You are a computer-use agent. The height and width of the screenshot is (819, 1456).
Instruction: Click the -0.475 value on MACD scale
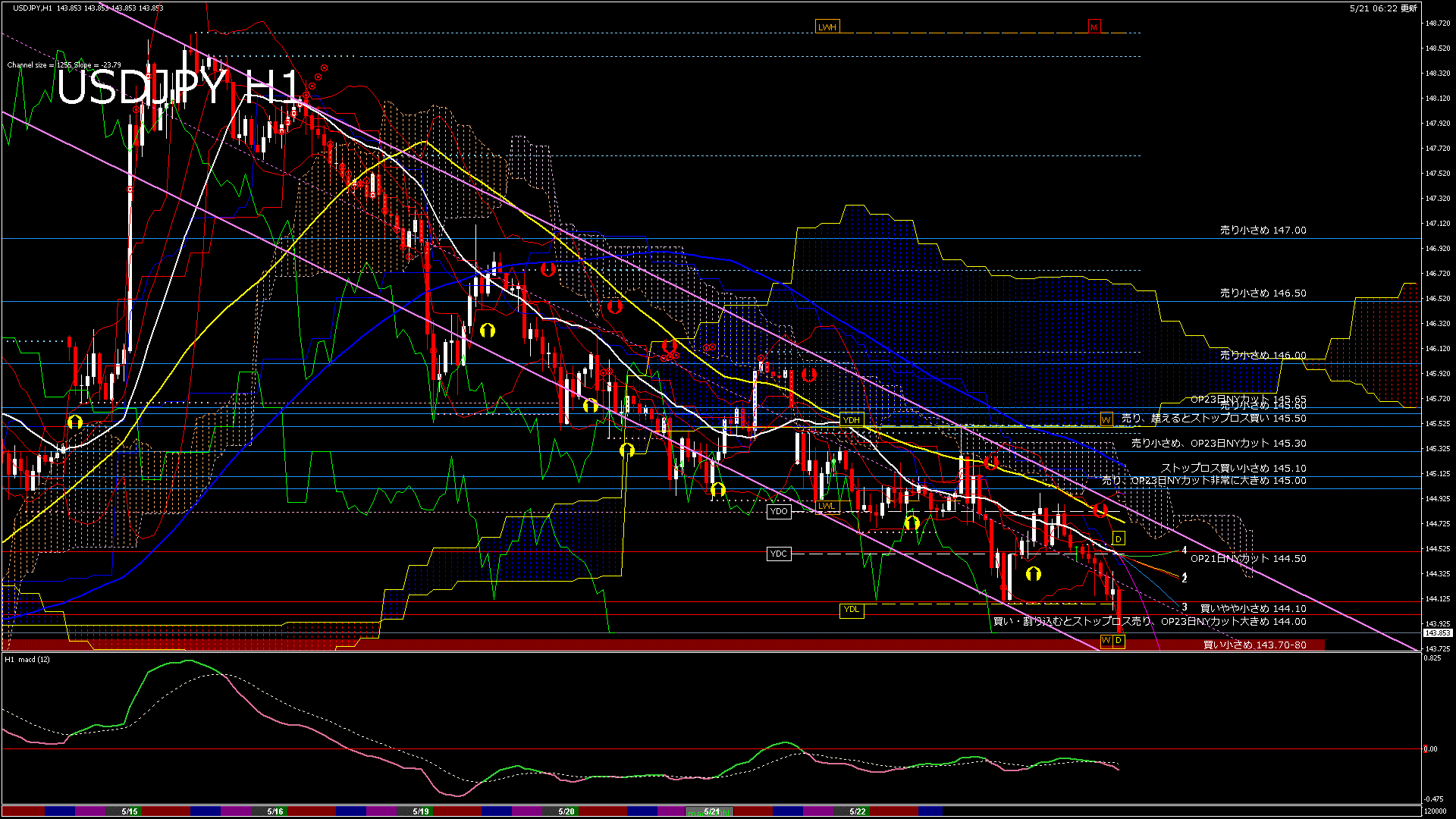[1433, 799]
